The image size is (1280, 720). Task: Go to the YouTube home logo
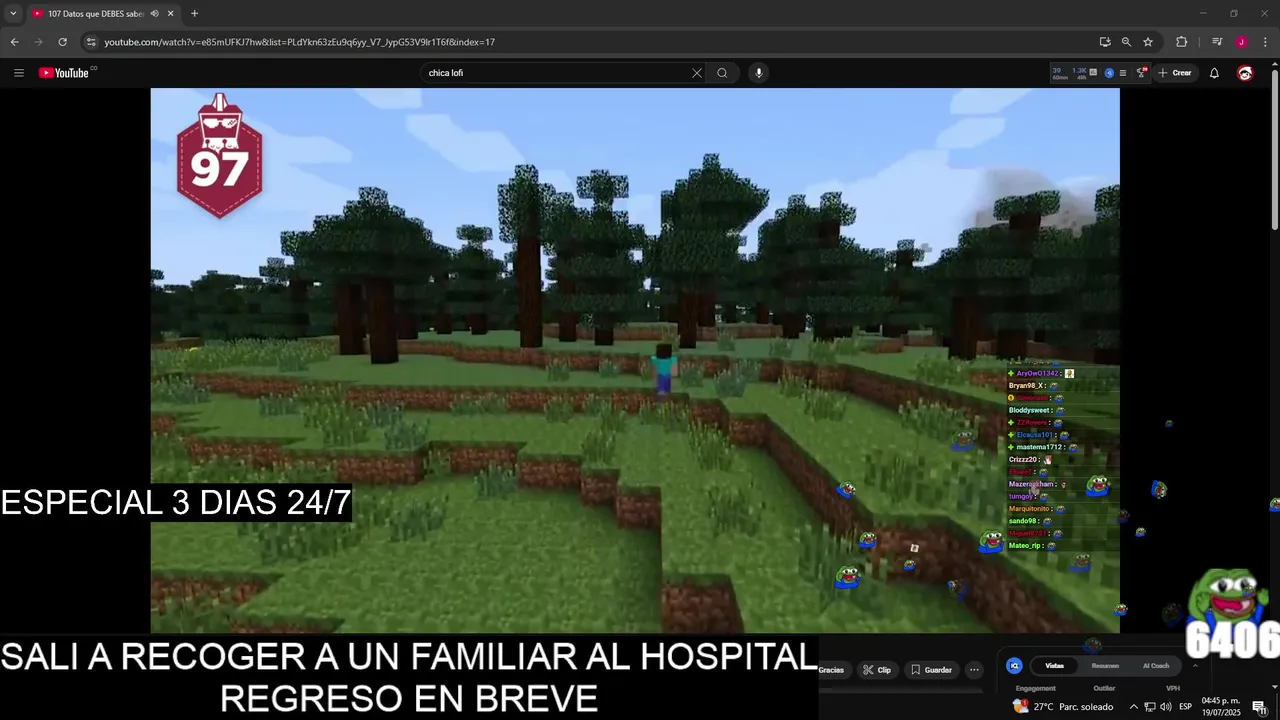point(64,73)
